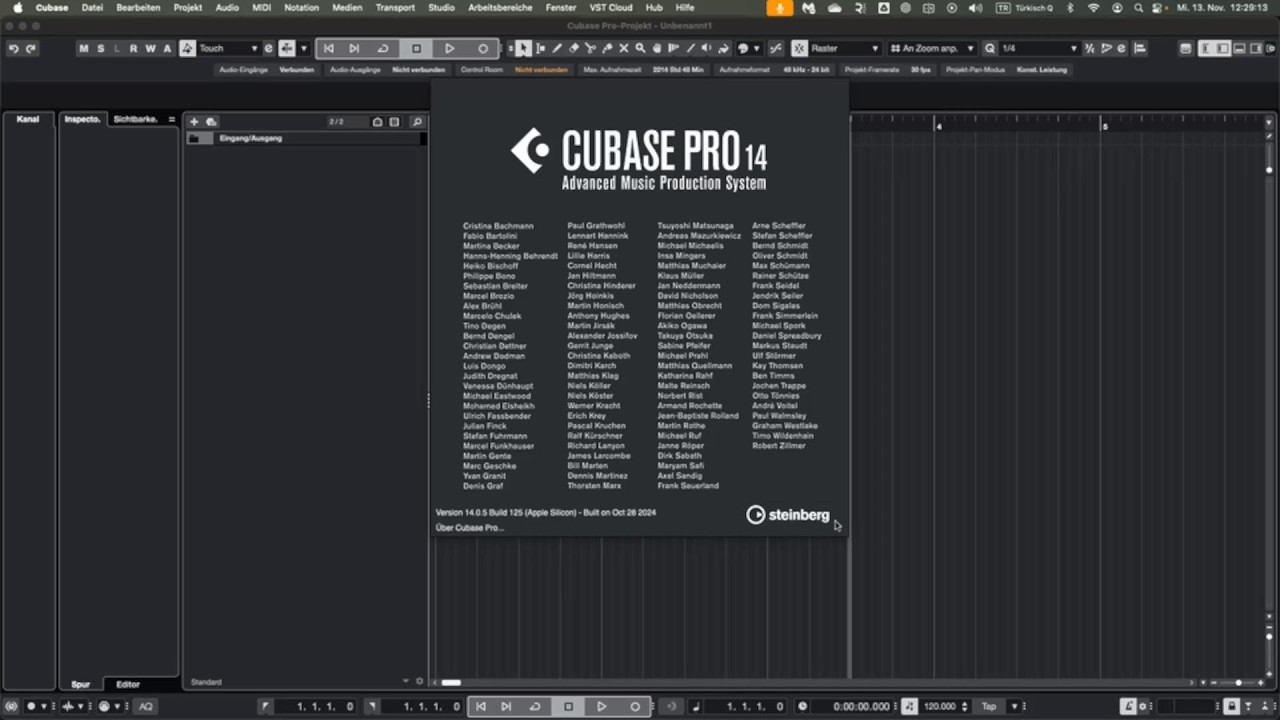Open track presets icon next to plus
Viewport: 1280px width, 720px height.
coord(211,122)
